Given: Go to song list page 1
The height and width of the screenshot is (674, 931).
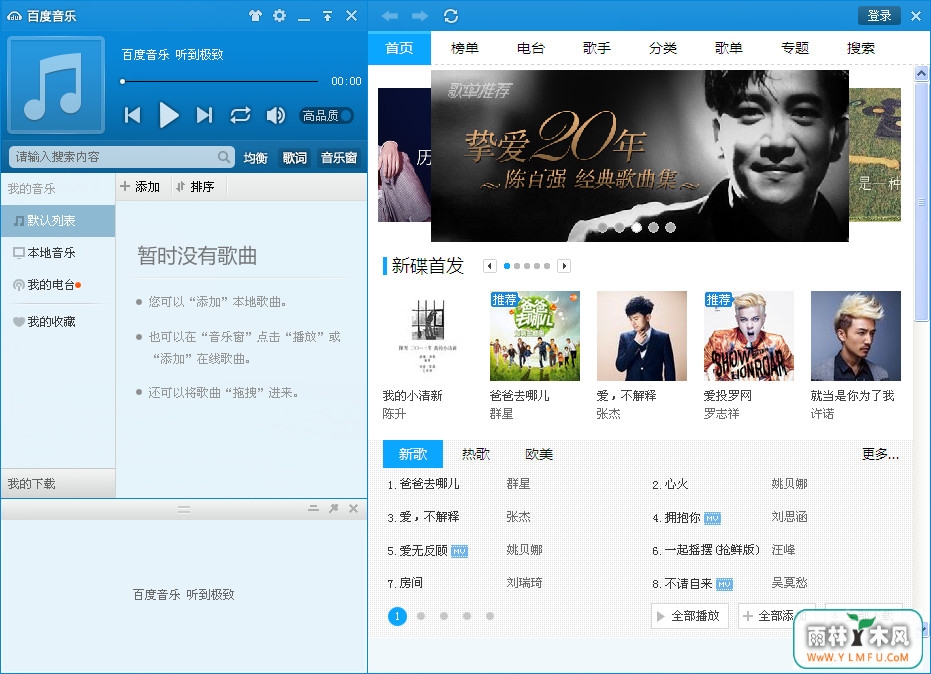Looking at the screenshot, I should tap(397, 616).
